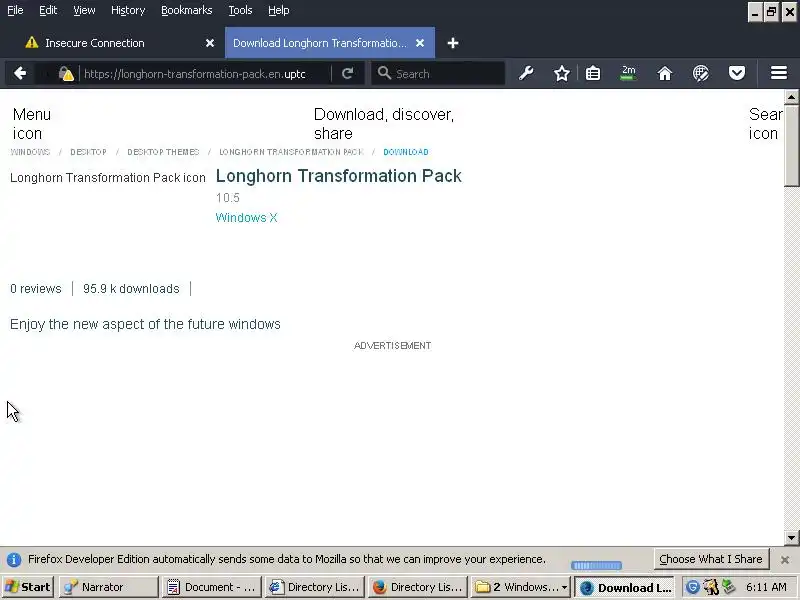800x600 pixels.
Task: Close the Download Longhorn Transformation tab
Action: [420, 43]
